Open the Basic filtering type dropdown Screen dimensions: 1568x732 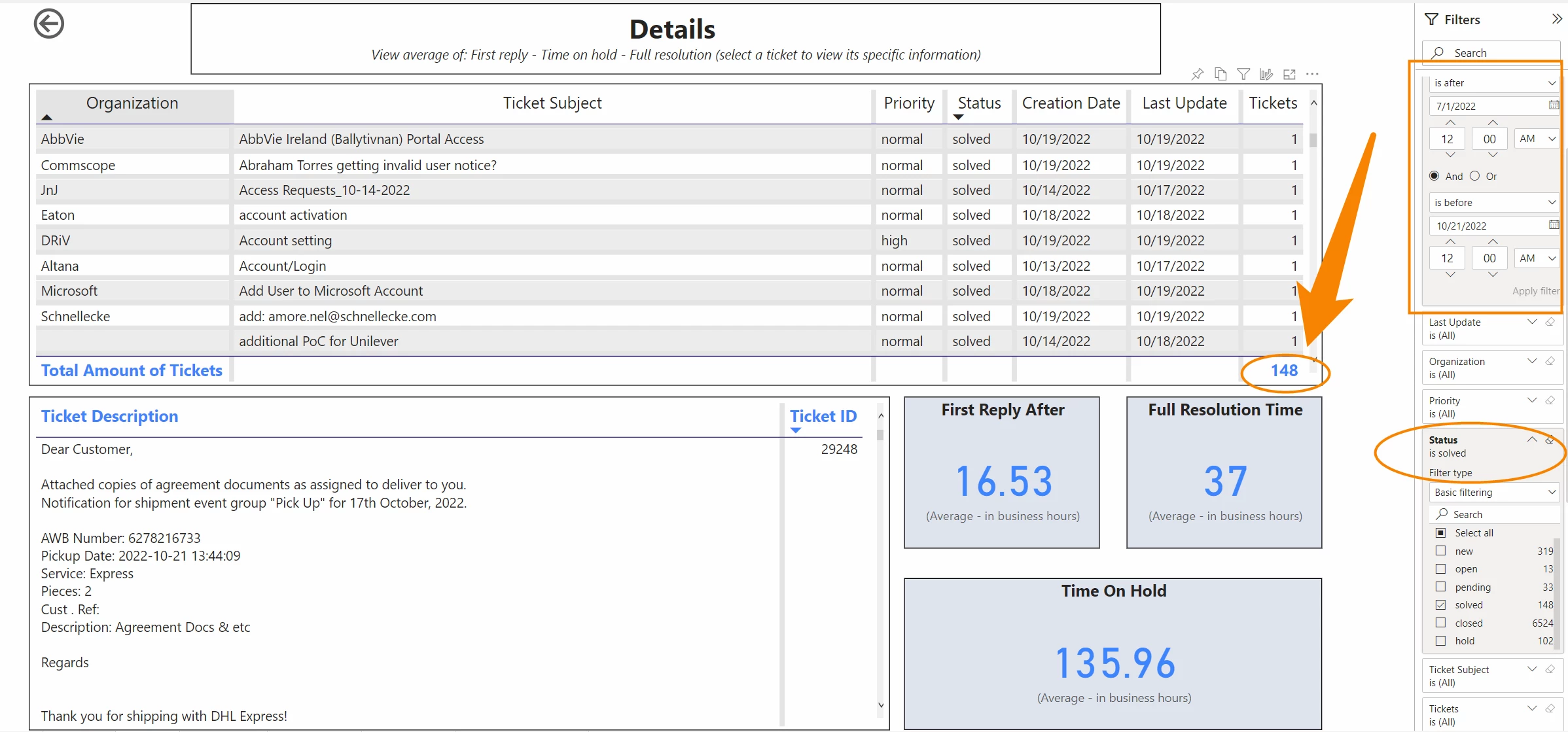point(1493,492)
